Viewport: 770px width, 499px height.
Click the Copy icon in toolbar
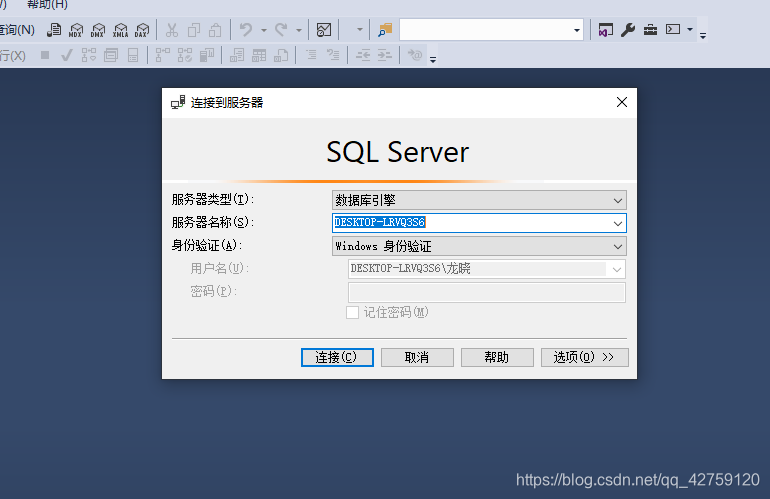[x=194, y=30]
